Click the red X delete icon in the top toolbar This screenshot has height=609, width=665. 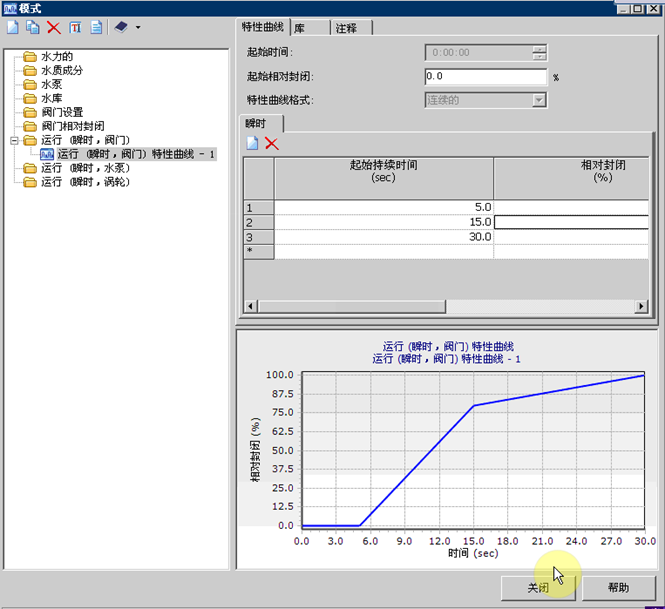pyautogui.click(x=53, y=28)
